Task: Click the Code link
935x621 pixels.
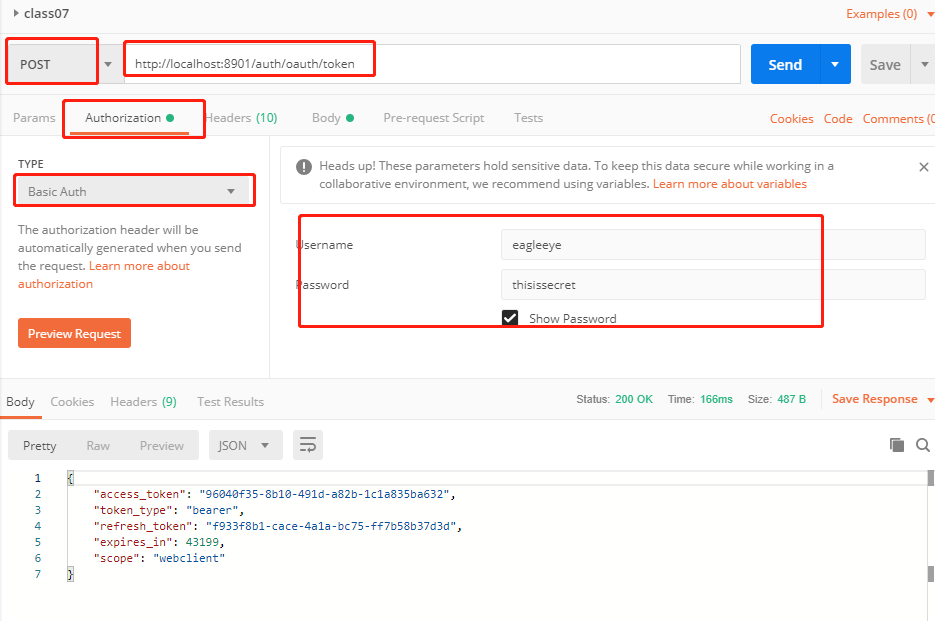Action: pyautogui.click(x=838, y=119)
